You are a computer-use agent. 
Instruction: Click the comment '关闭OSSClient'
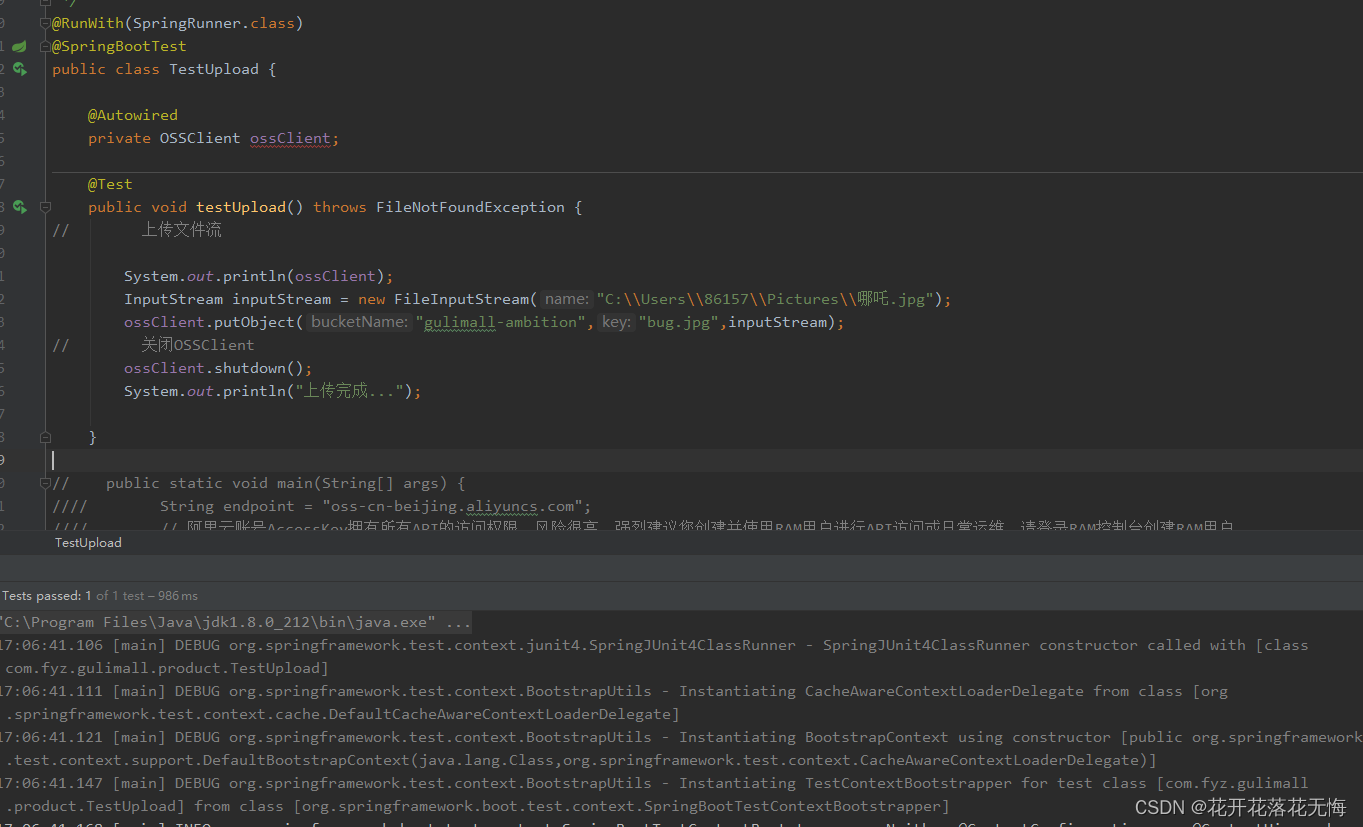click(x=197, y=345)
